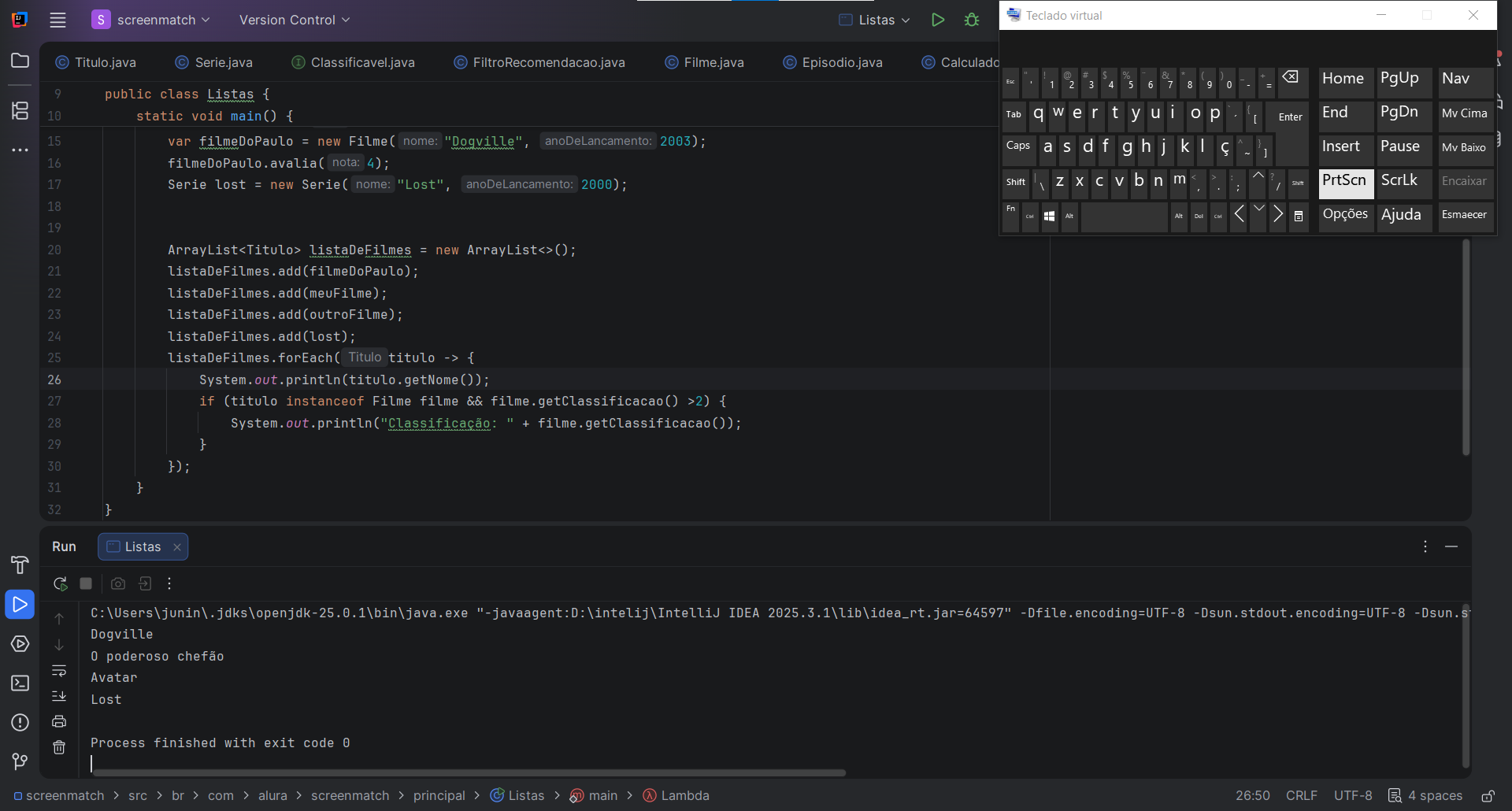Click the Rerun Listas icon
1512x811 pixels.
pyautogui.click(x=60, y=583)
